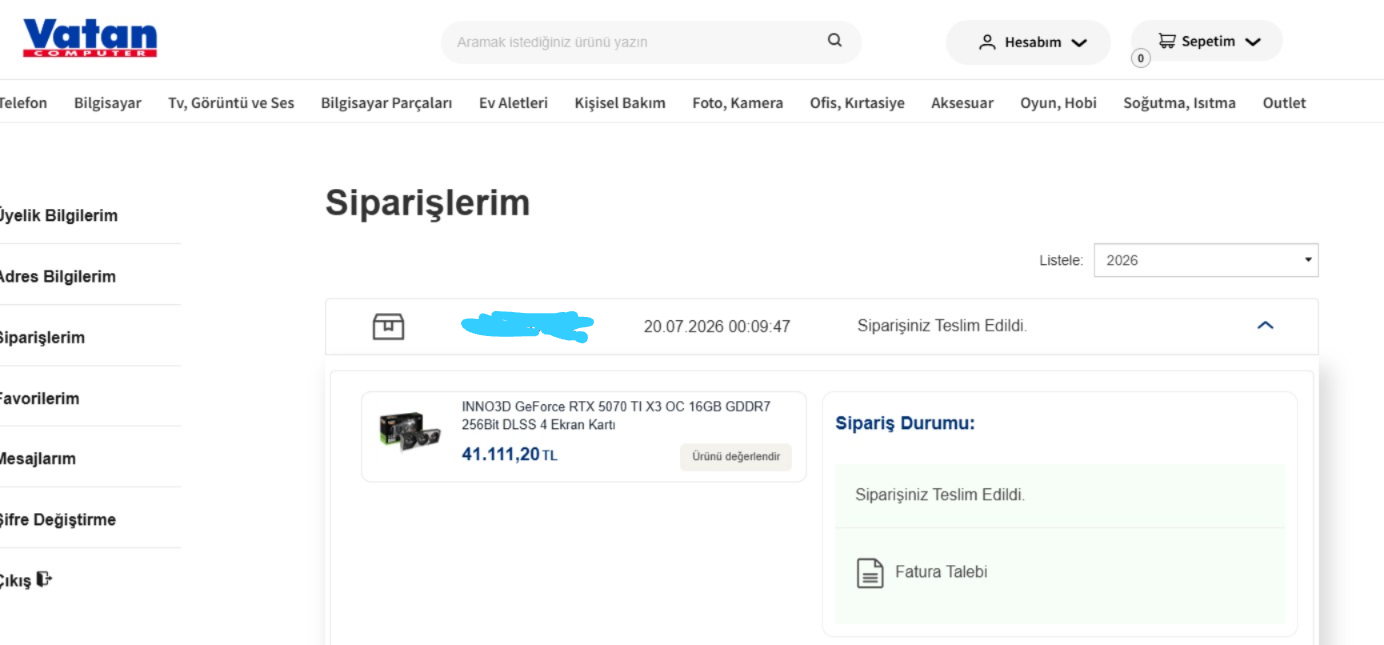Click the status text in the order header row

(x=942, y=326)
